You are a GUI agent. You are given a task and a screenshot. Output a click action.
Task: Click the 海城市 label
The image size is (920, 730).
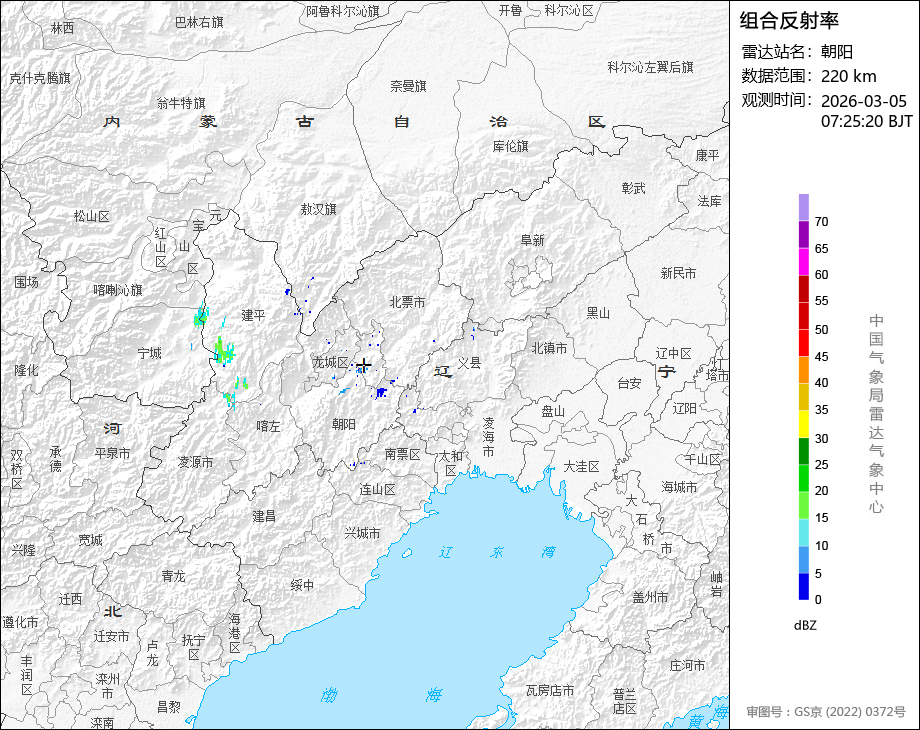679,487
